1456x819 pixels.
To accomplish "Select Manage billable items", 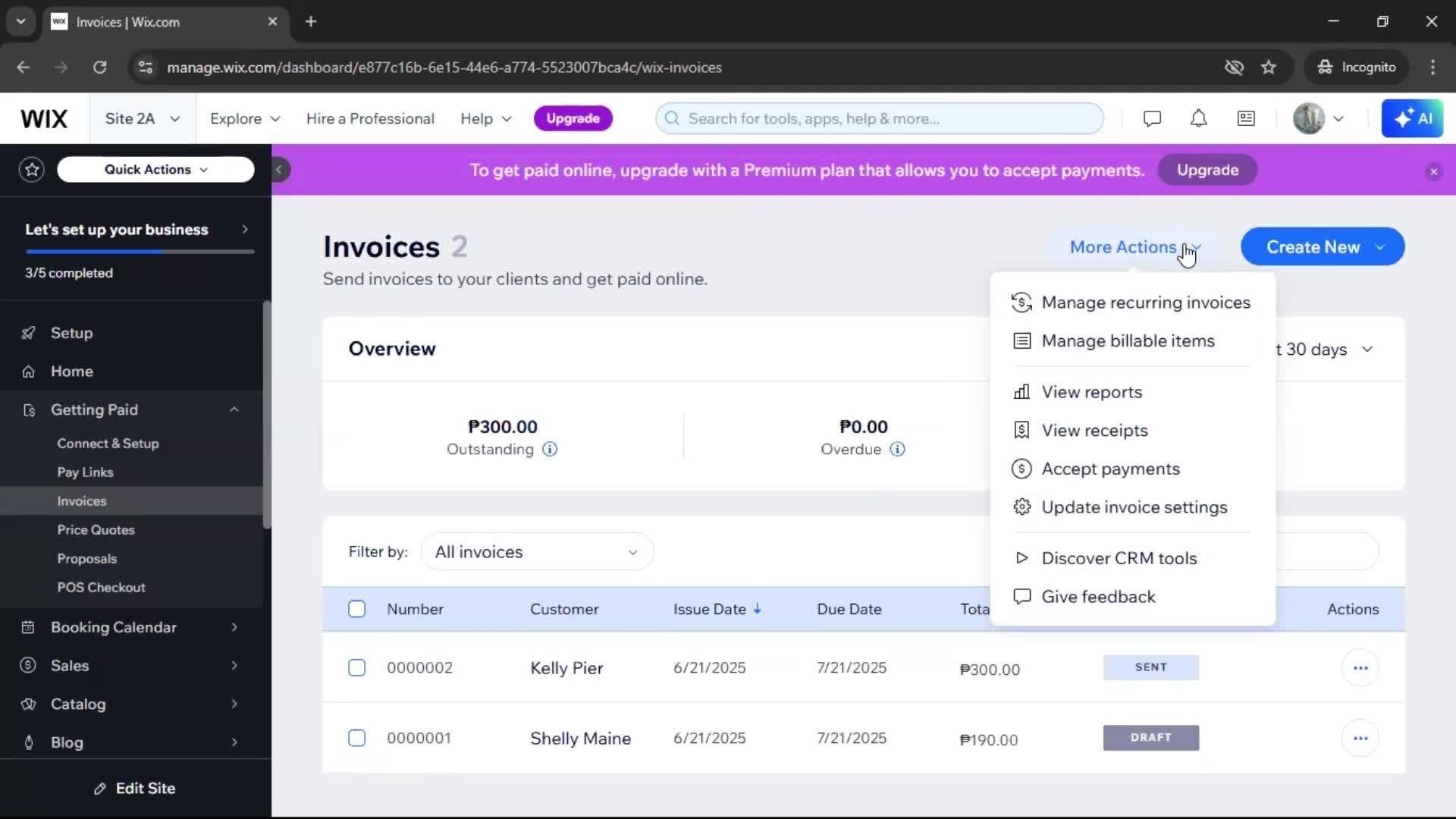I will (x=1133, y=341).
